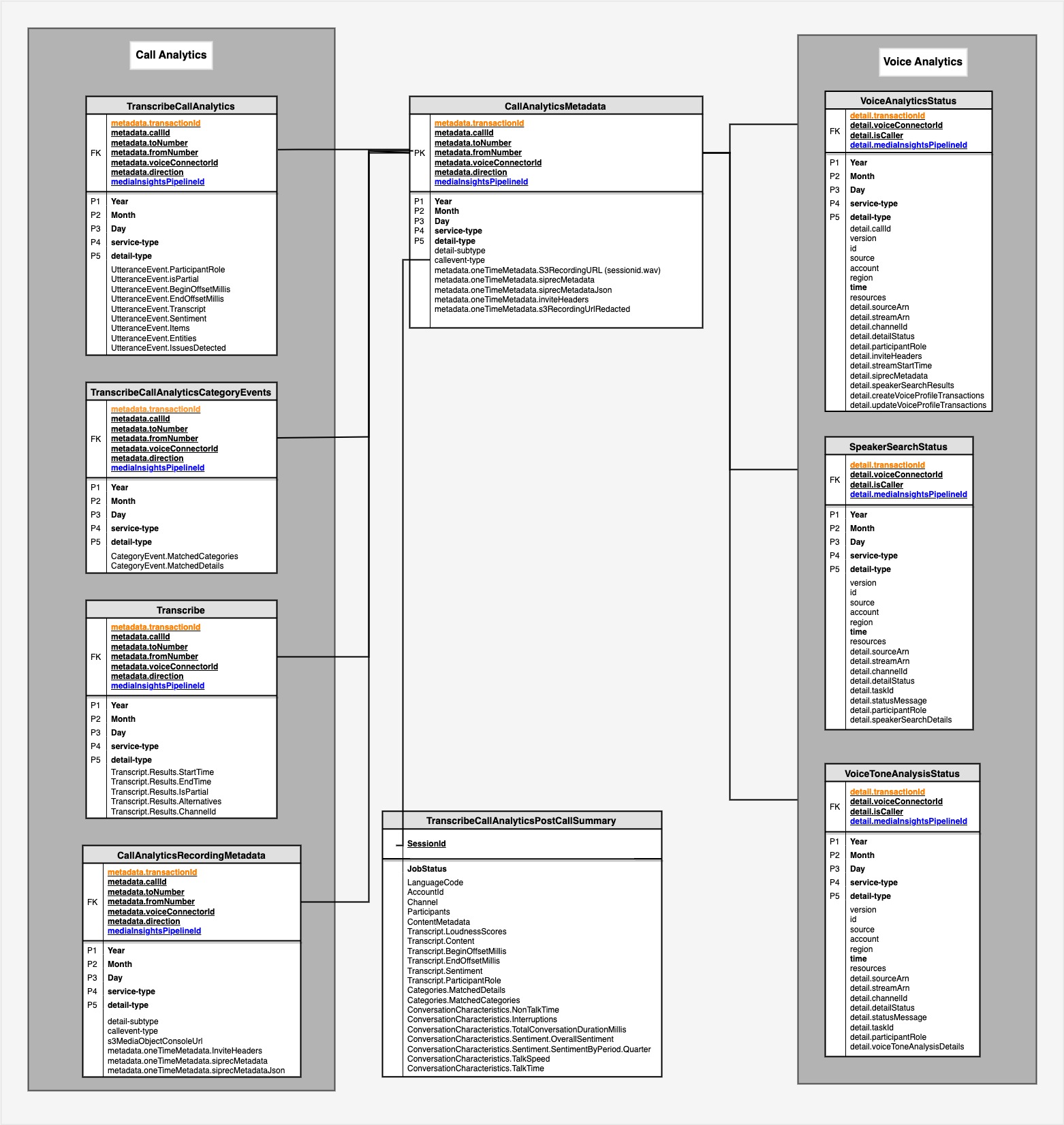Select the TranscribeCallAnalytics table header
This screenshot has height=1125, width=1064.
point(181,106)
